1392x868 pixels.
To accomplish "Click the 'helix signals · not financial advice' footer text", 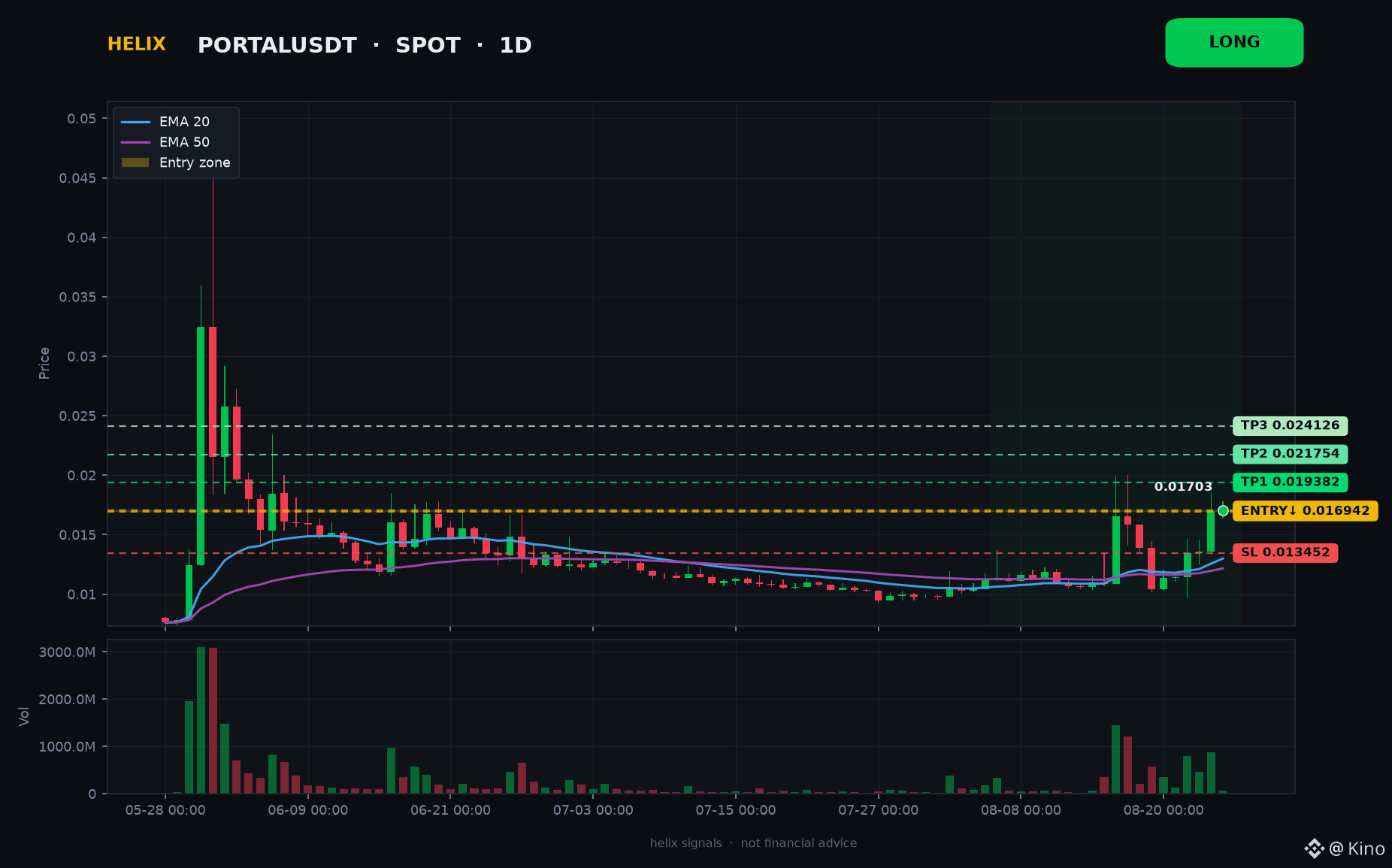I will pyautogui.click(x=753, y=843).
